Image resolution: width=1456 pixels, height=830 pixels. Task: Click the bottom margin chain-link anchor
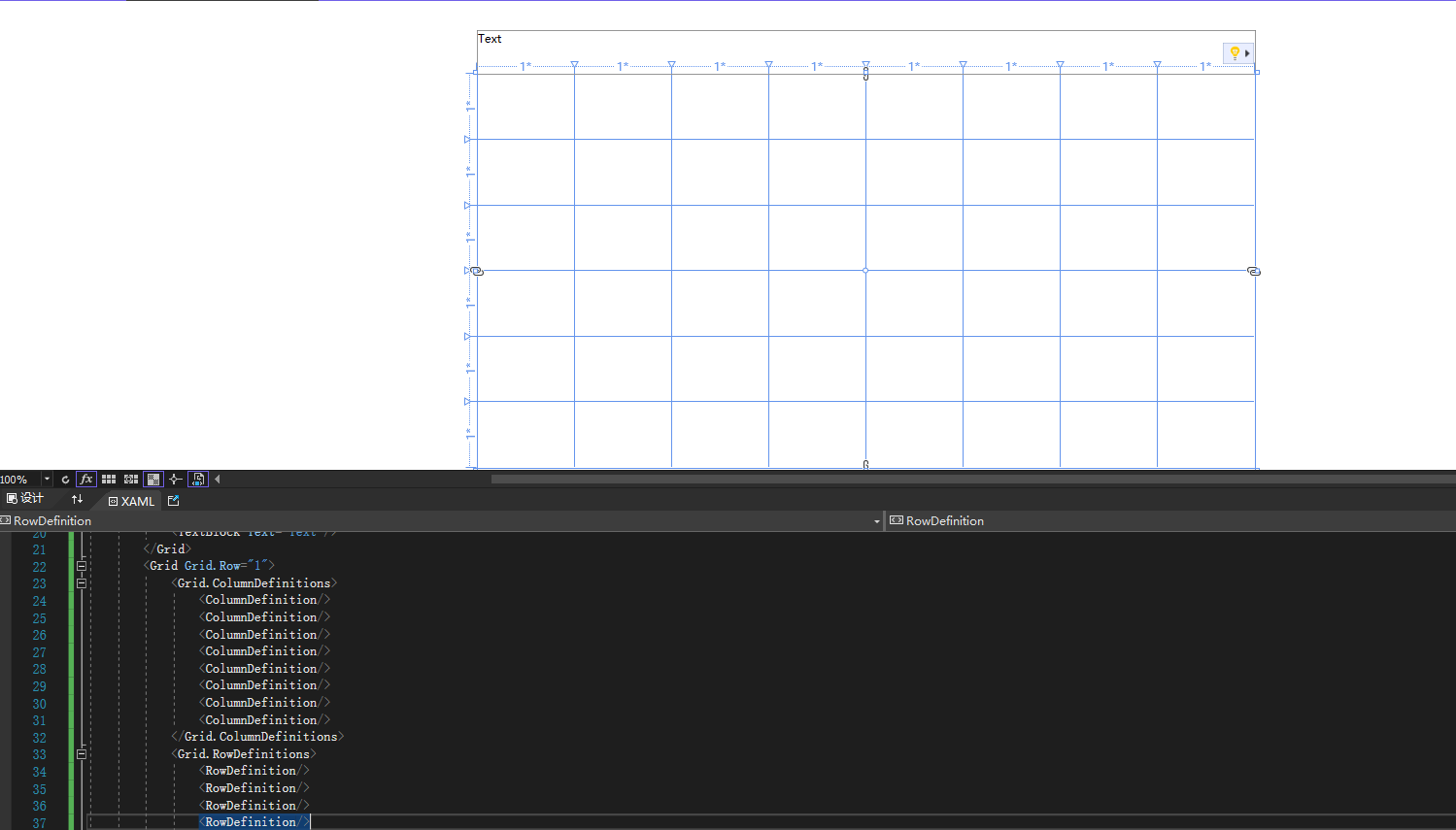click(865, 465)
